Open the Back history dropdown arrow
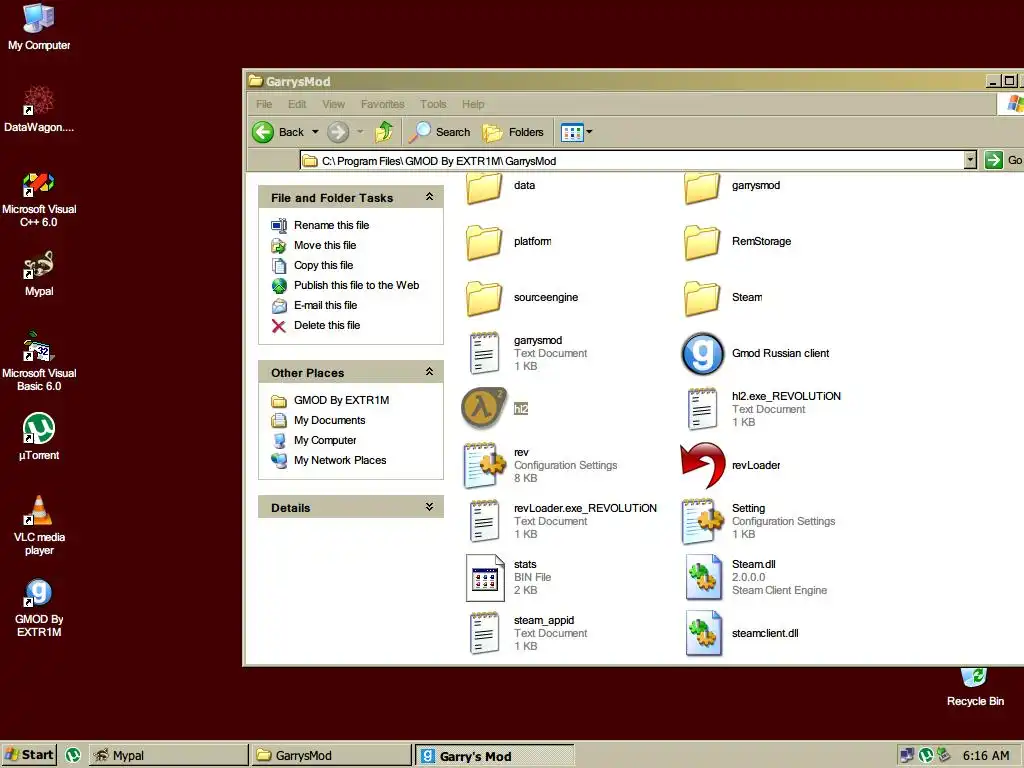The height and width of the screenshot is (768, 1024). tap(315, 132)
